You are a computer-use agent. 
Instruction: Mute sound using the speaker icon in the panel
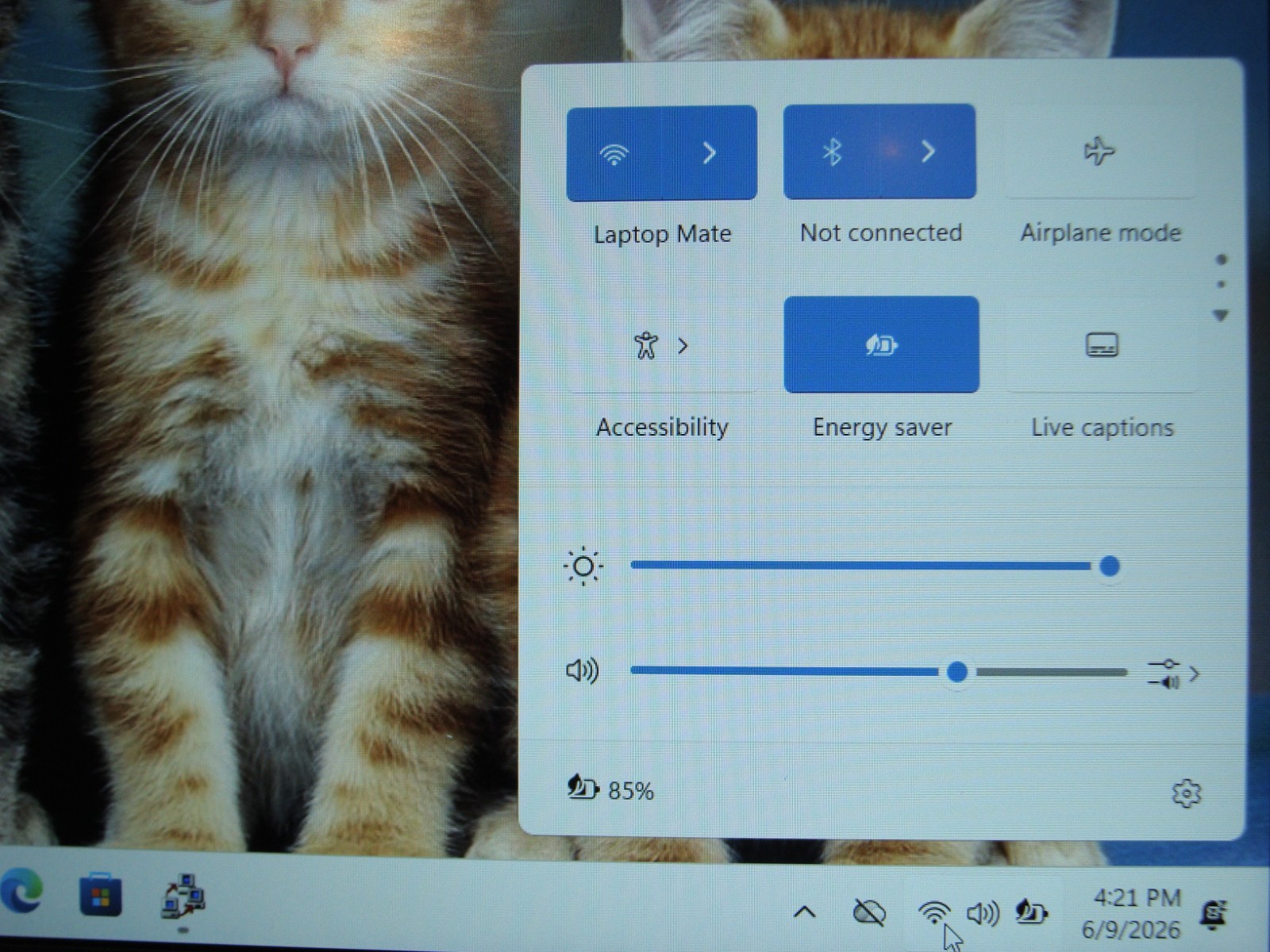coord(582,671)
